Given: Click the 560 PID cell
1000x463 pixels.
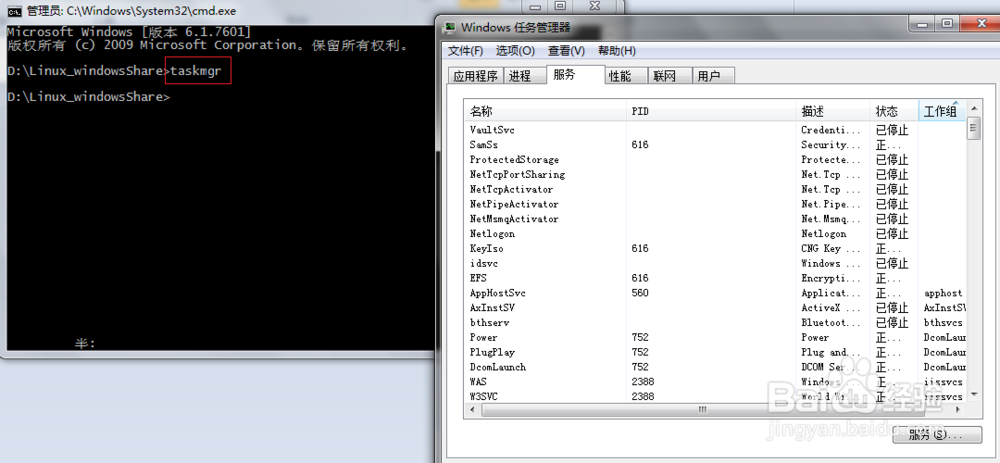Looking at the screenshot, I should (x=640, y=293).
